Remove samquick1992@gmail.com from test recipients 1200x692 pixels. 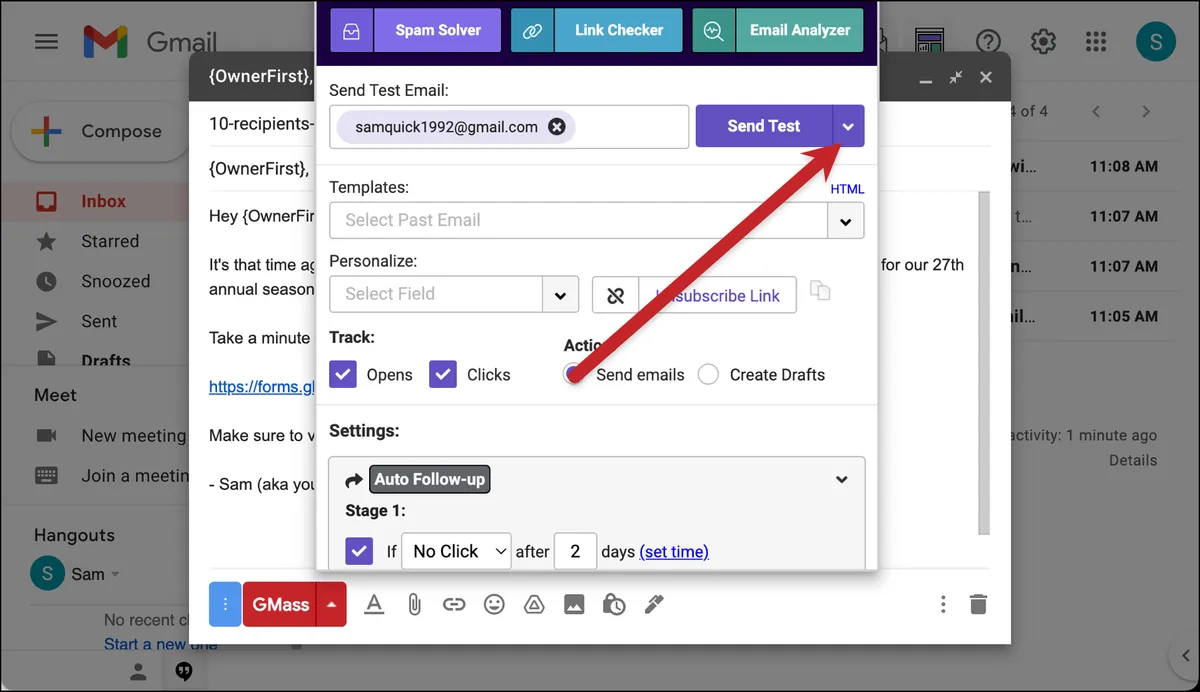pyautogui.click(x=557, y=127)
